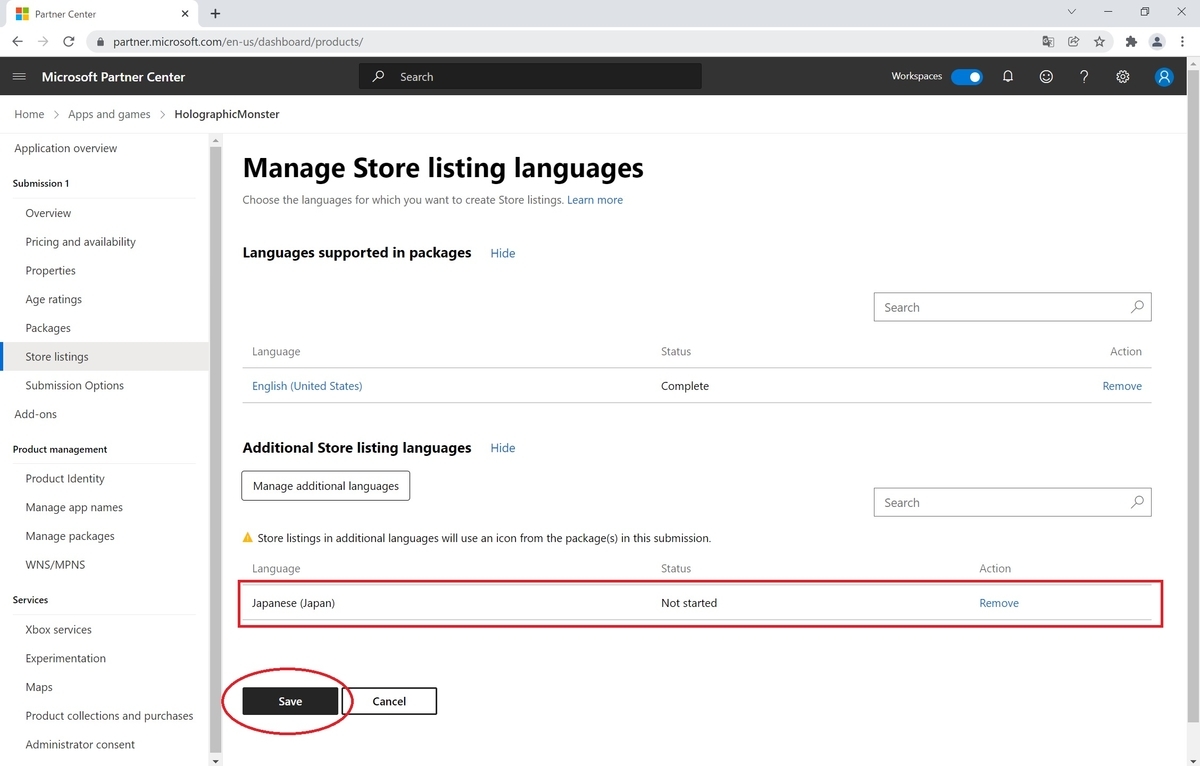Open Manage packages
Viewport: 1200px width, 766px height.
click(70, 536)
